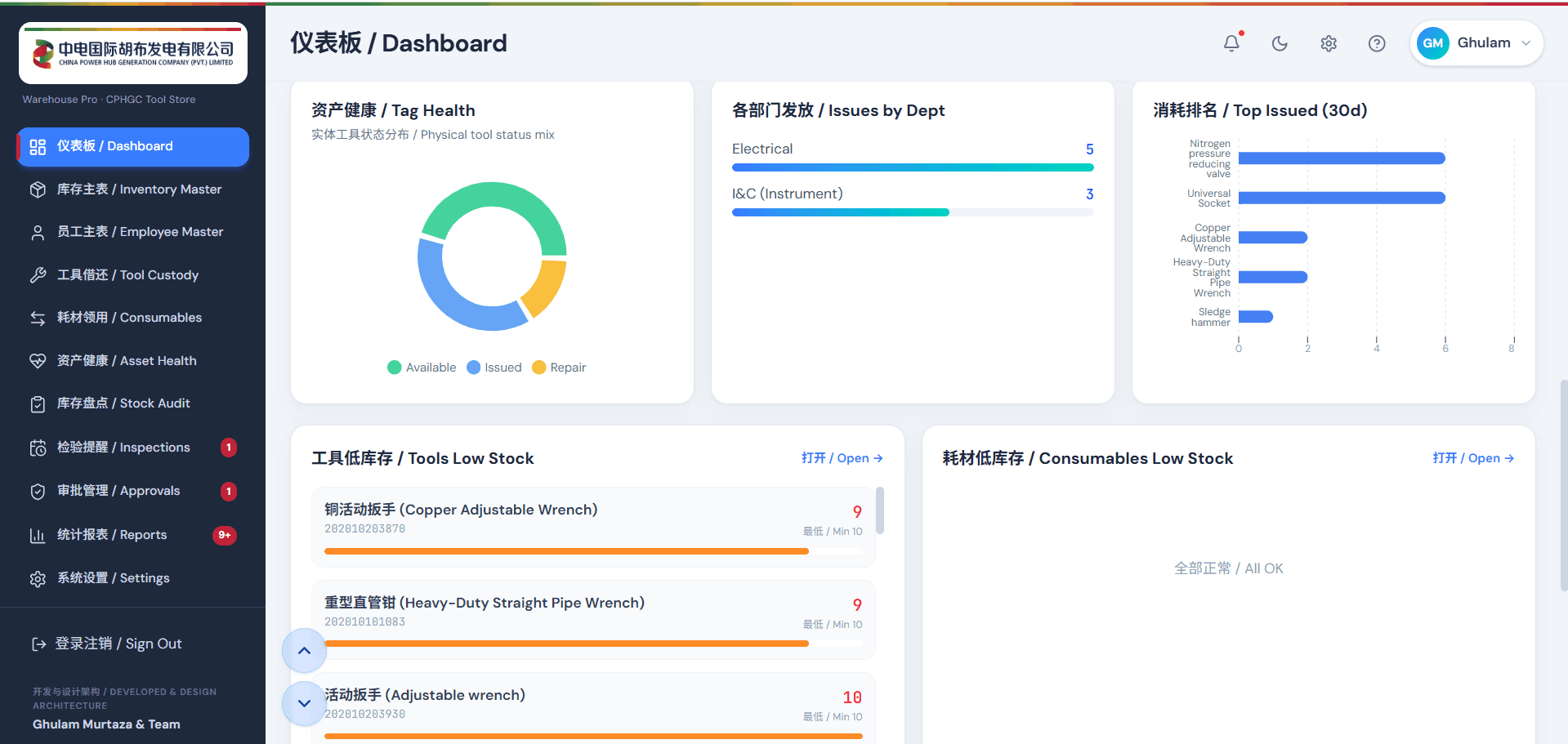Click the round up-chevron button

click(x=304, y=651)
